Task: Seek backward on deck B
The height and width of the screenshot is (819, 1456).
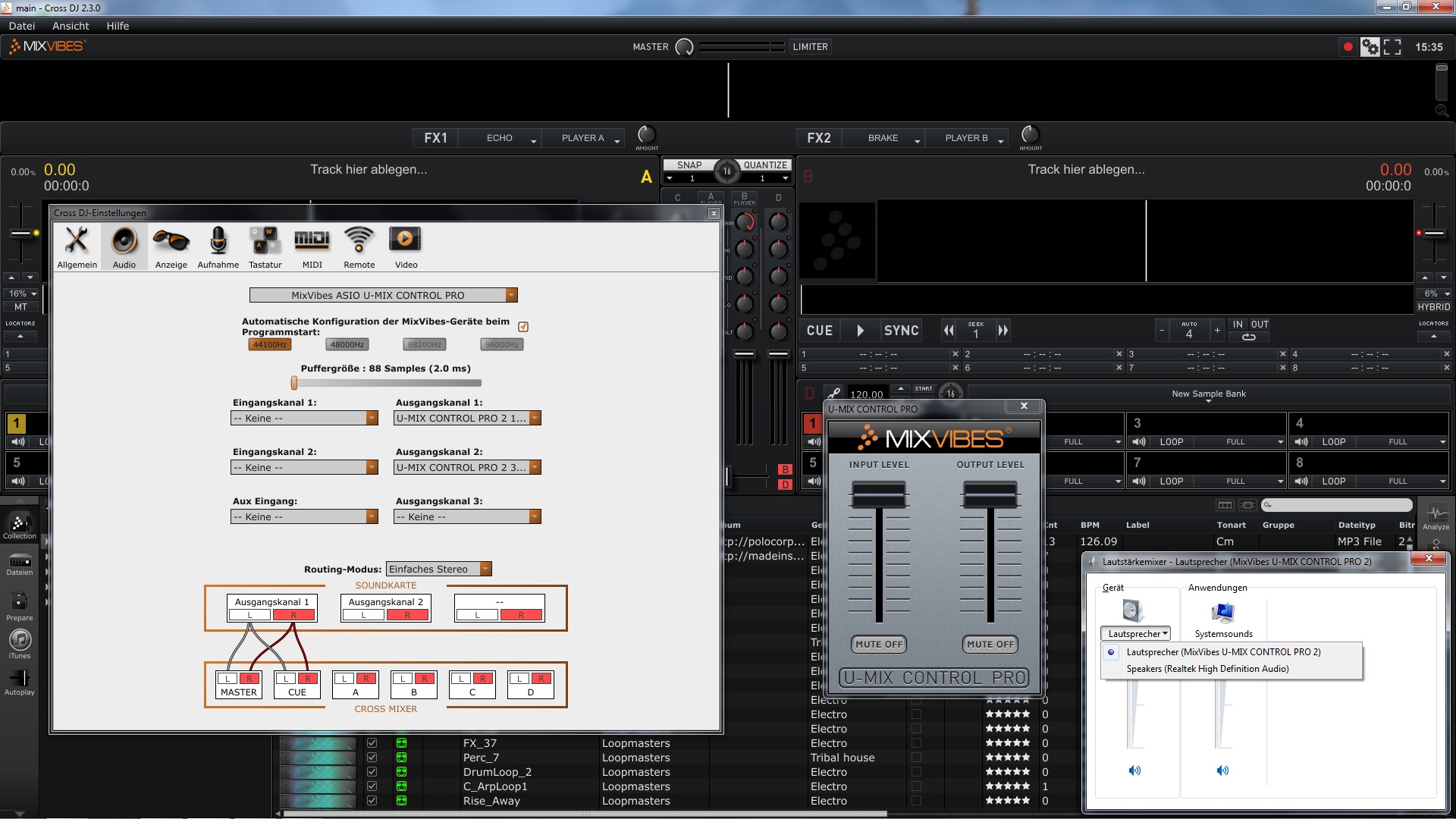Action: tap(949, 331)
